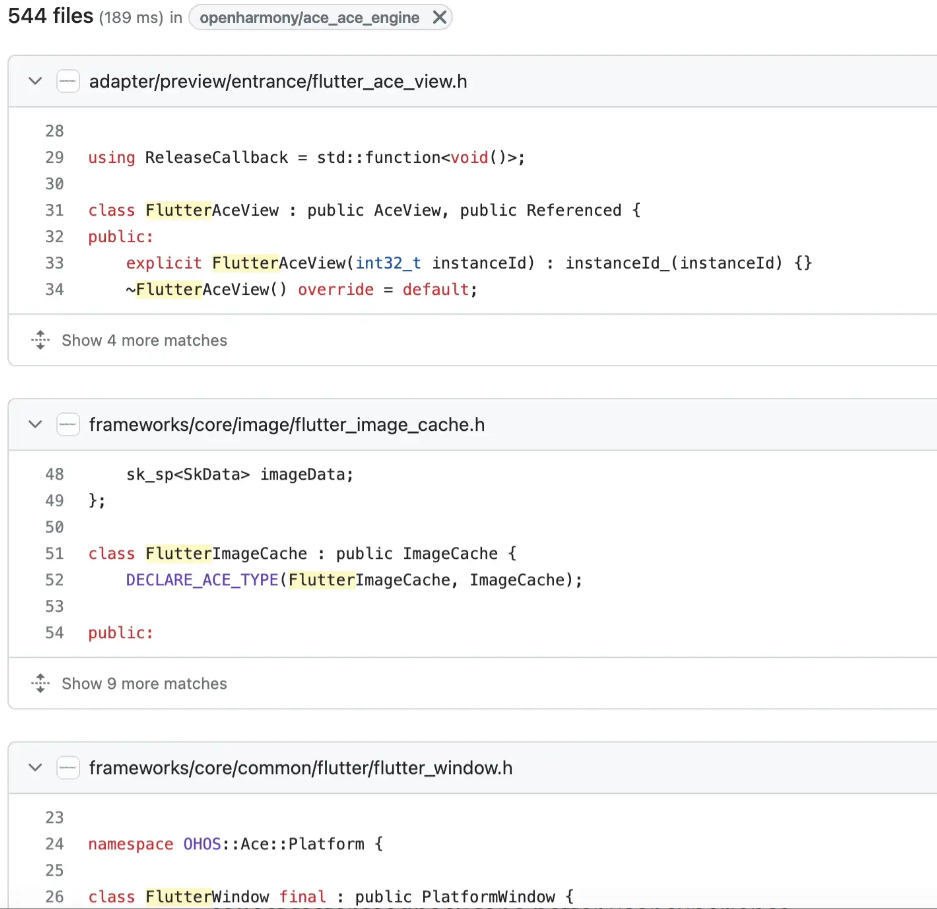Viewport: 937px width, 909px height.
Task: Click the 544 files result count heading
Action: (50, 16)
